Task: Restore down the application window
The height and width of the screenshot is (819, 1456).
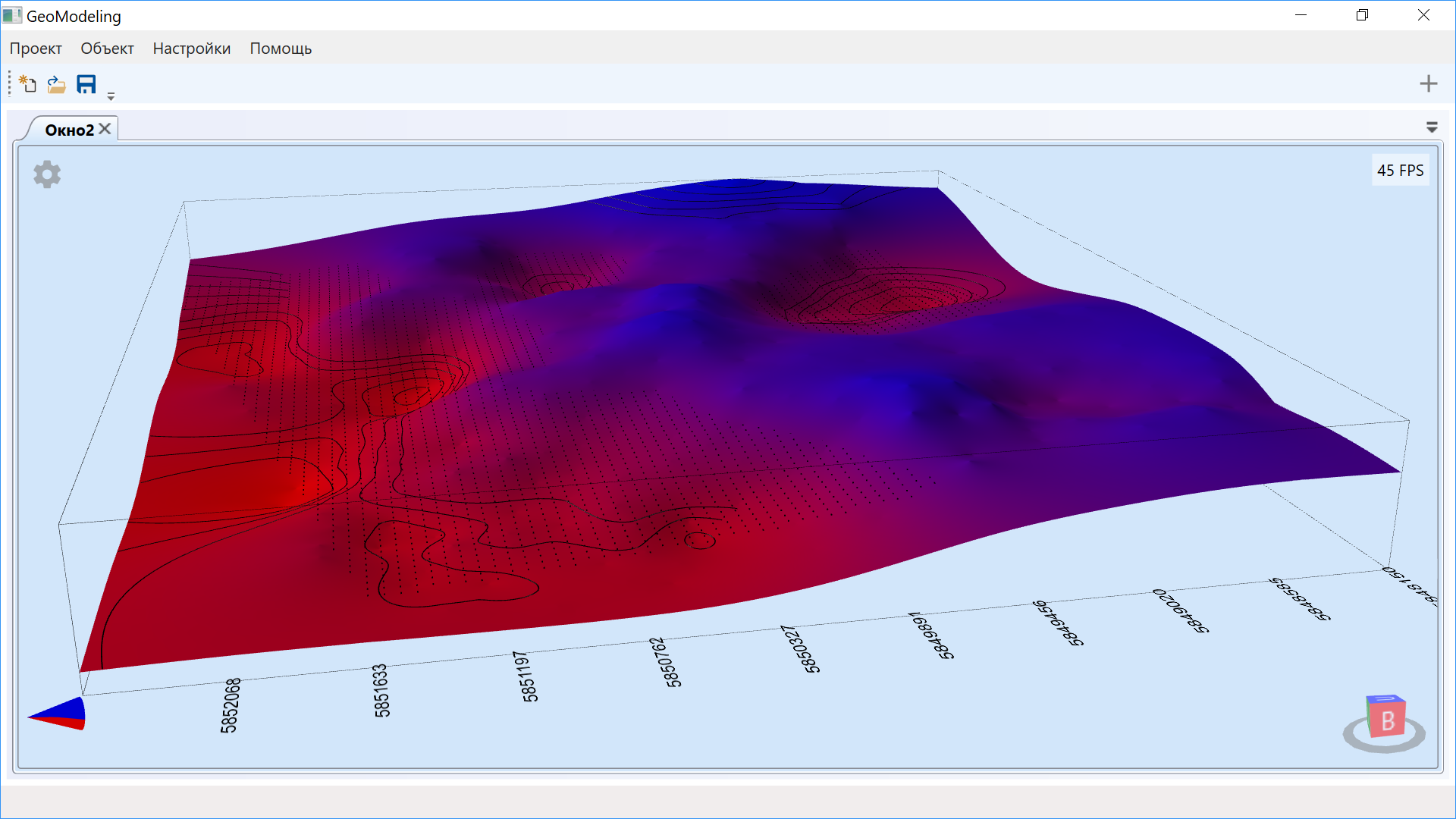Action: [x=1362, y=15]
